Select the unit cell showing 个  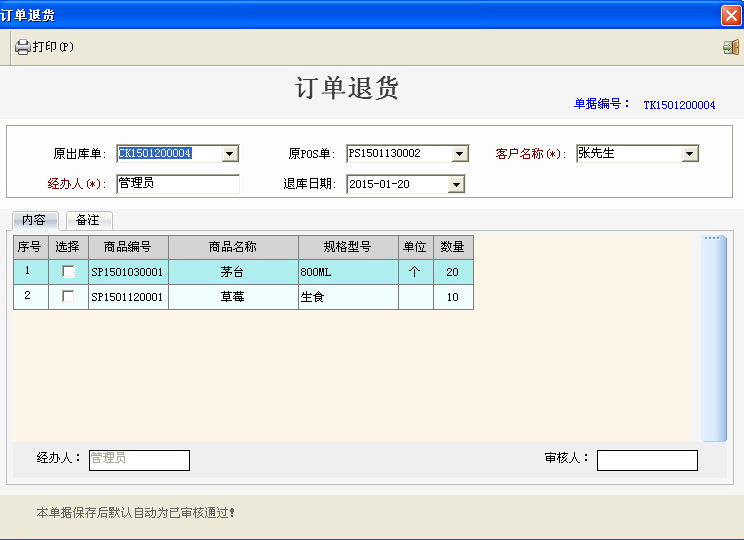point(416,272)
